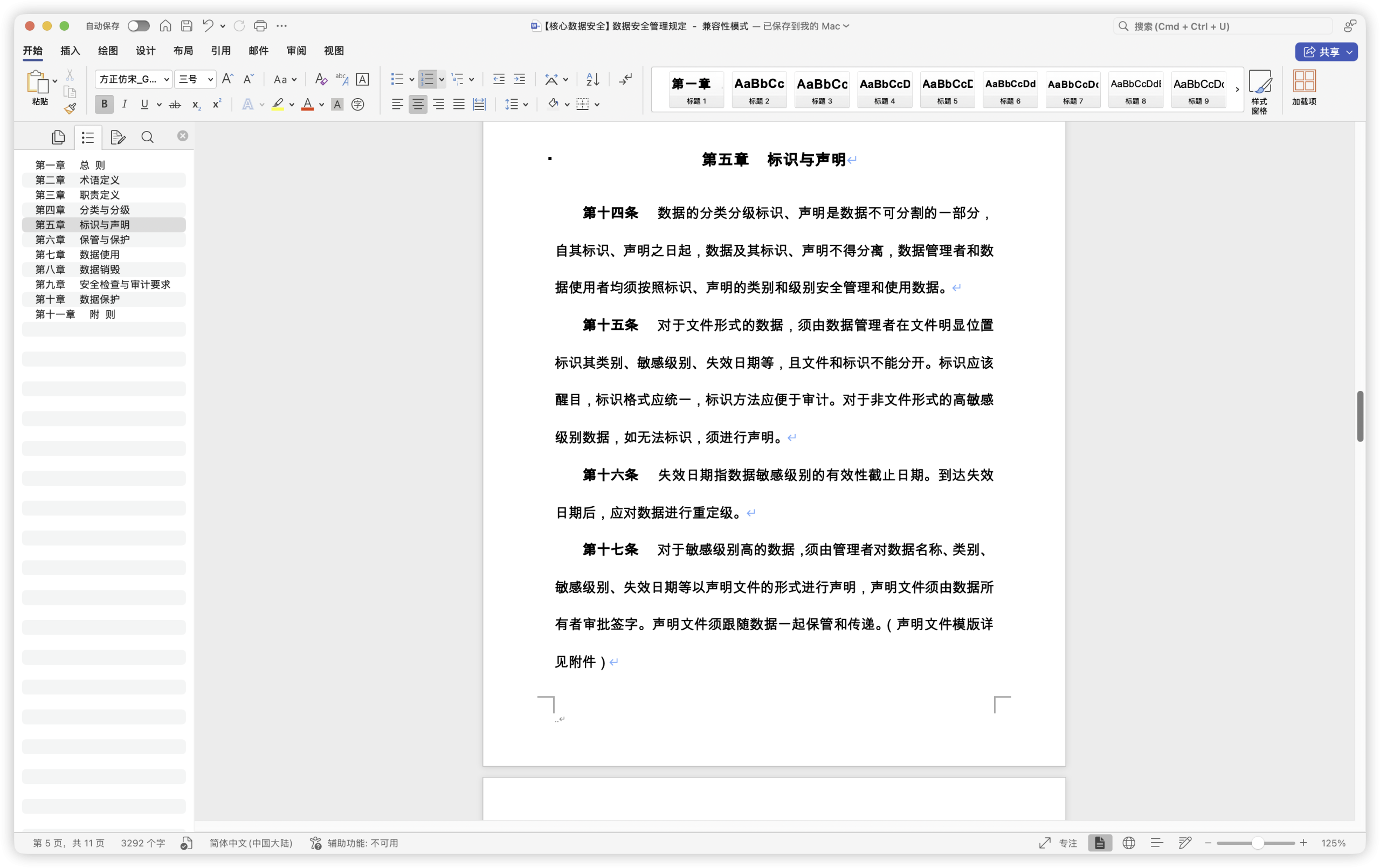Click the strikethrough text icon

point(175,105)
